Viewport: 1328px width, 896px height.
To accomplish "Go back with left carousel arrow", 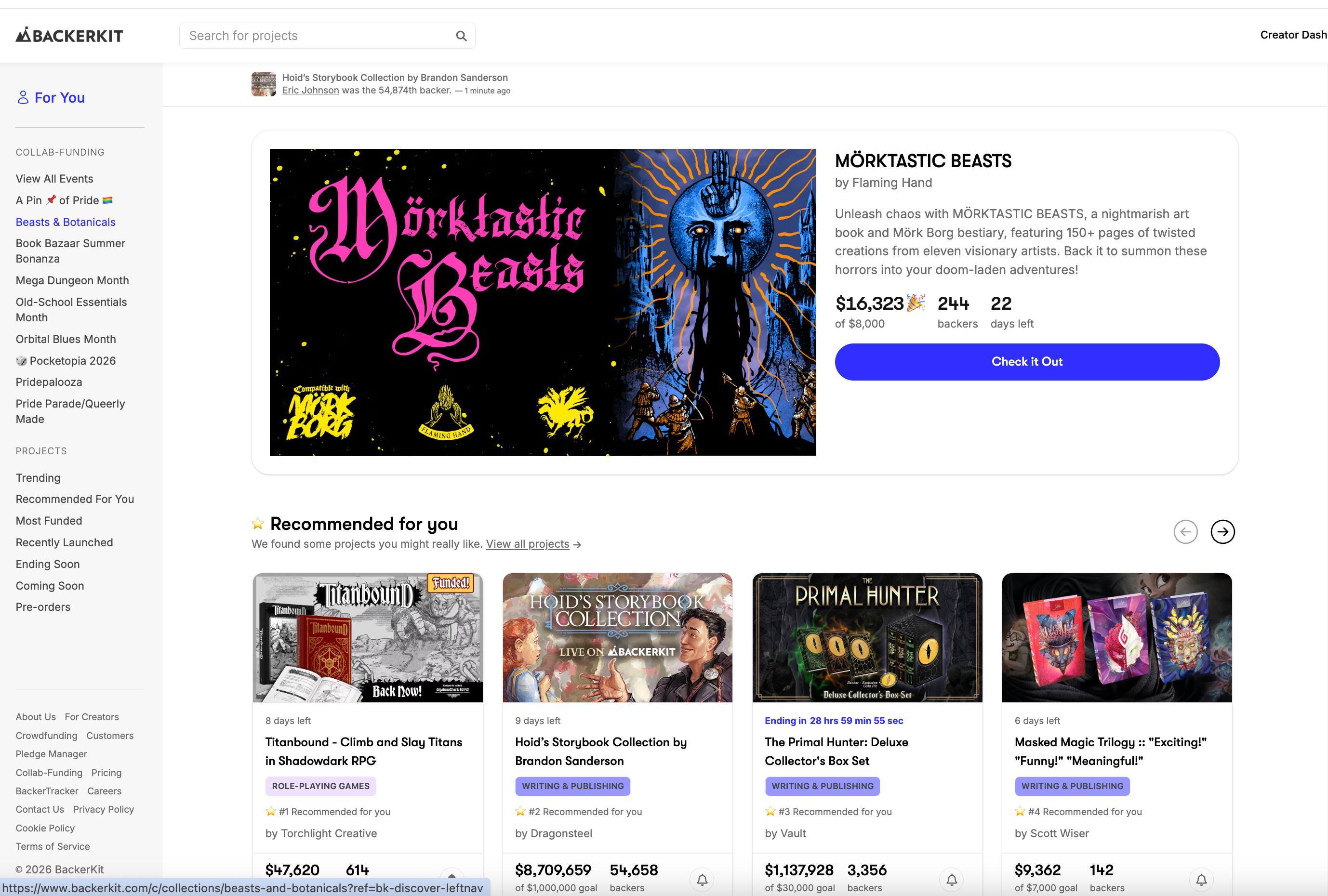I will [1185, 531].
